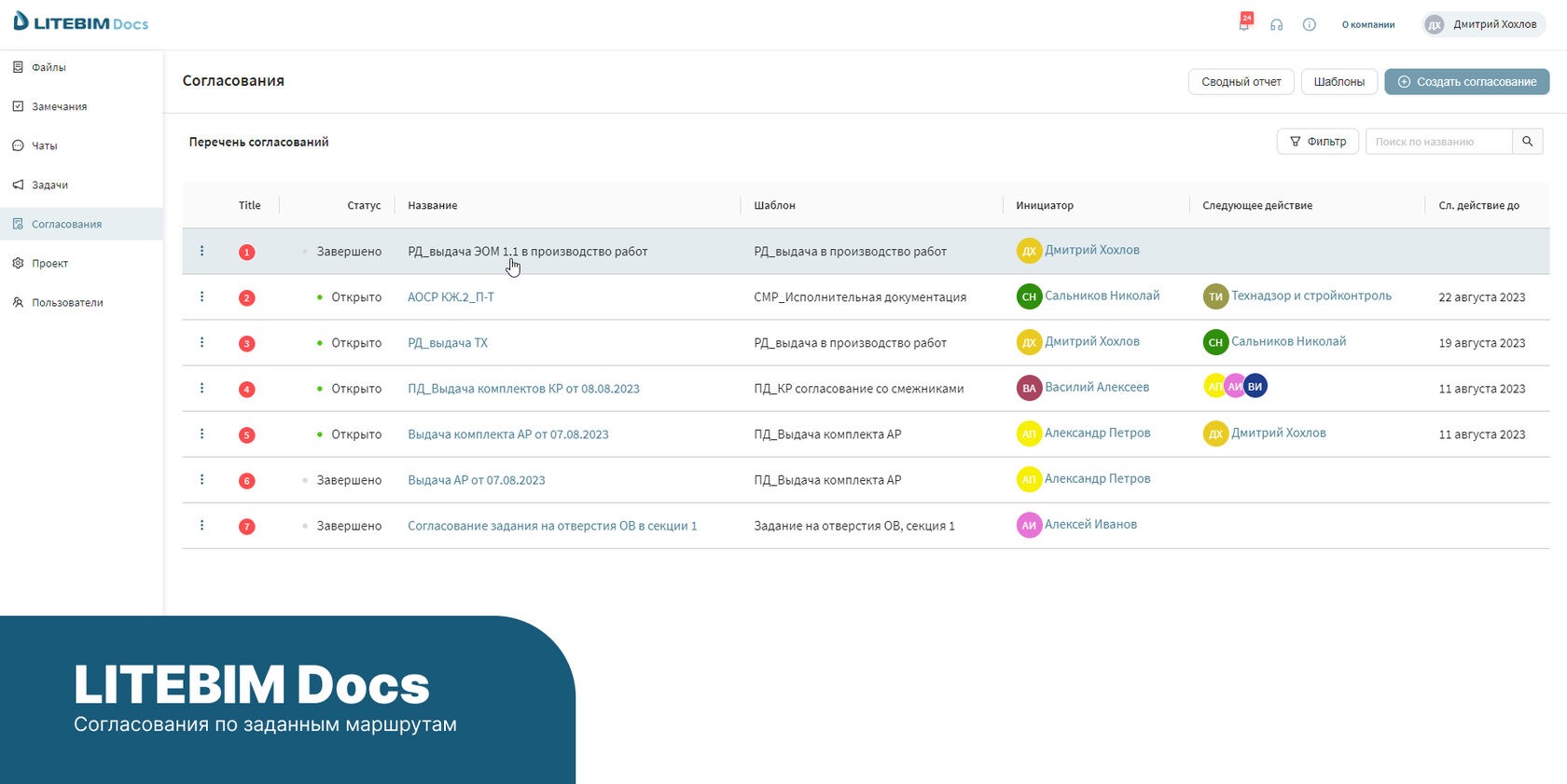Click the 'Шаблоны' button
The height and width of the screenshot is (784, 1567).
[1338, 82]
